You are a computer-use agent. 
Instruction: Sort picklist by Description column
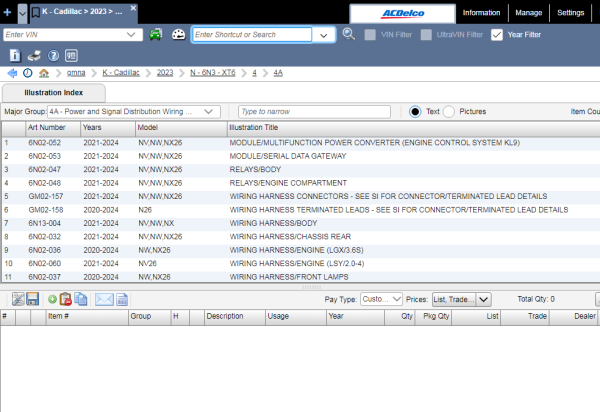235,316
